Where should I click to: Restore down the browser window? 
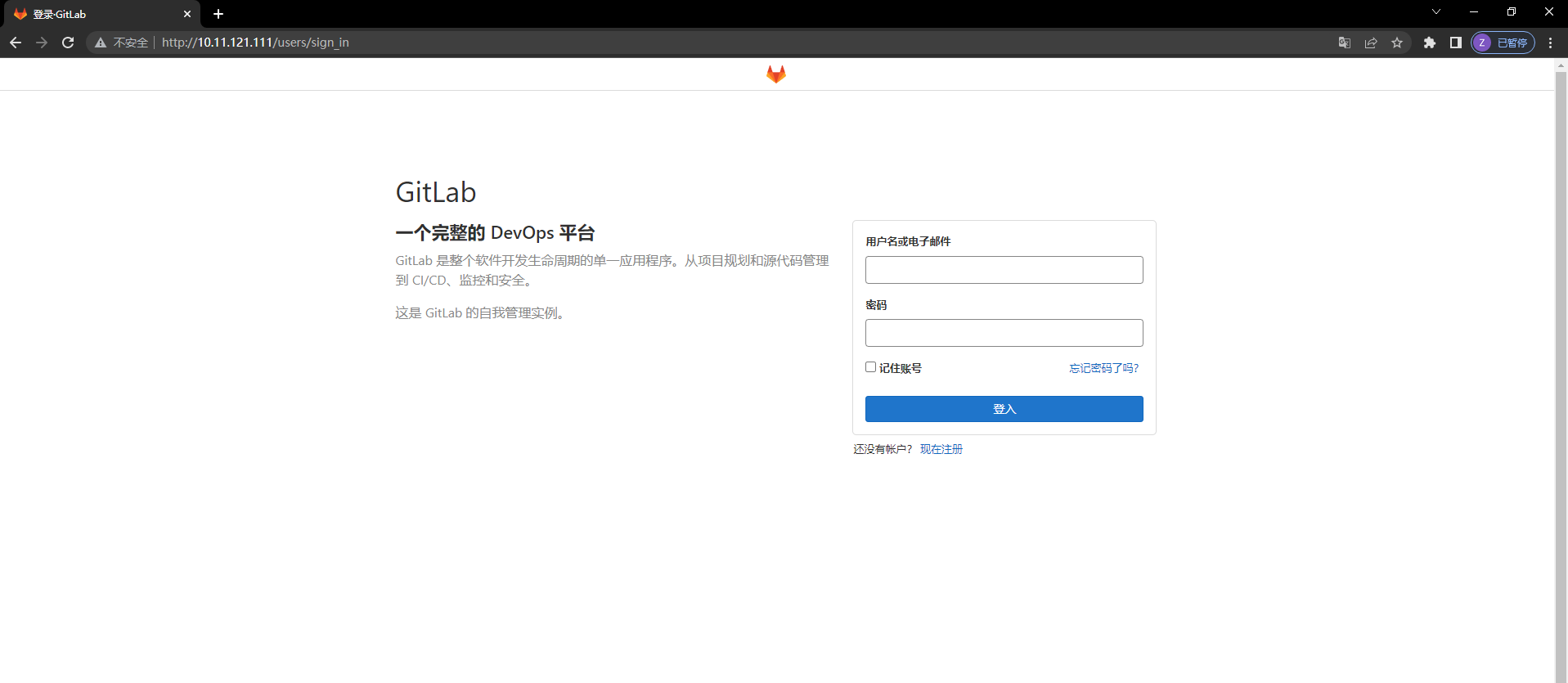point(1512,11)
